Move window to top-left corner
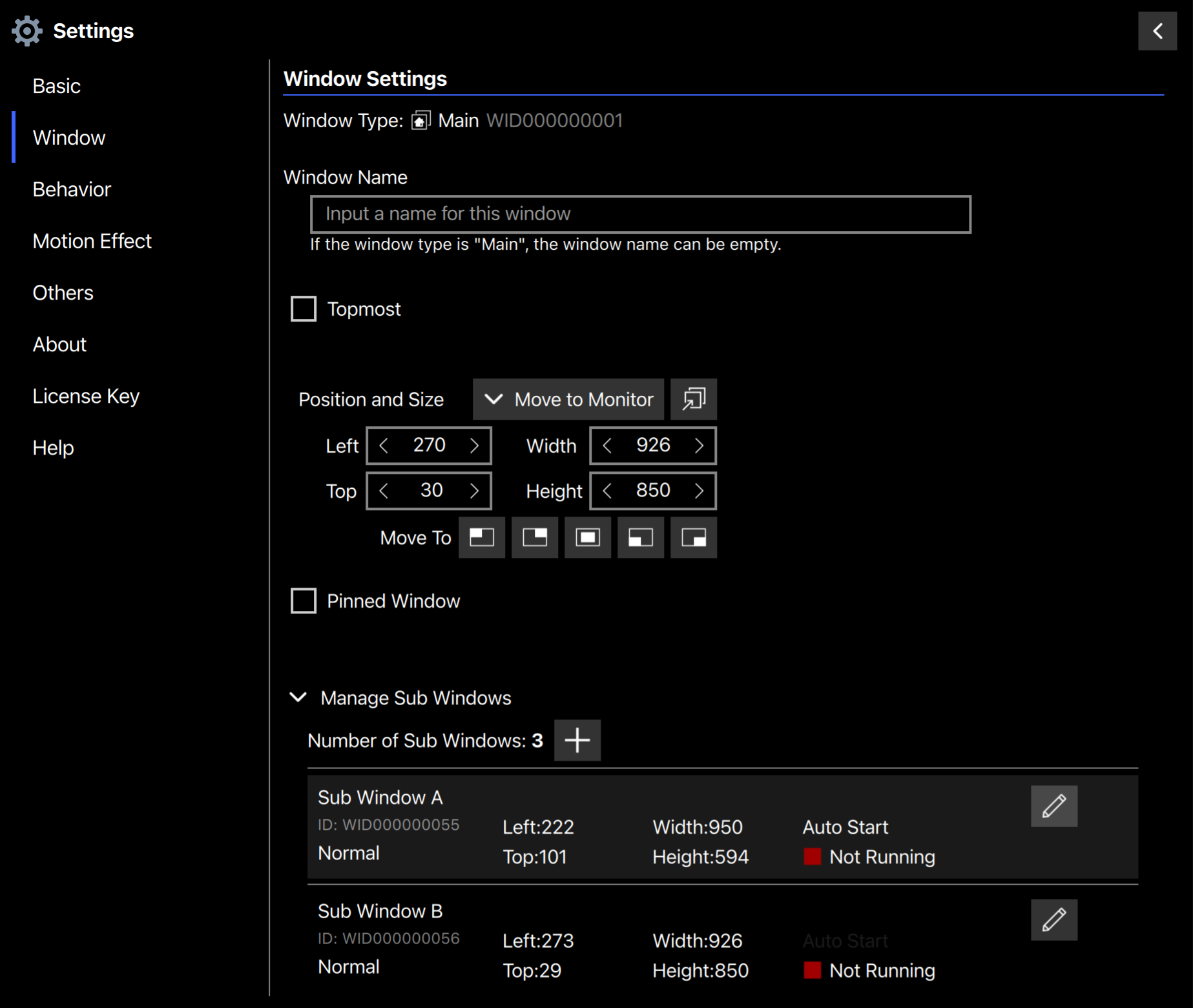Screen dimensions: 1193x1008 click(x=481, y=537)
